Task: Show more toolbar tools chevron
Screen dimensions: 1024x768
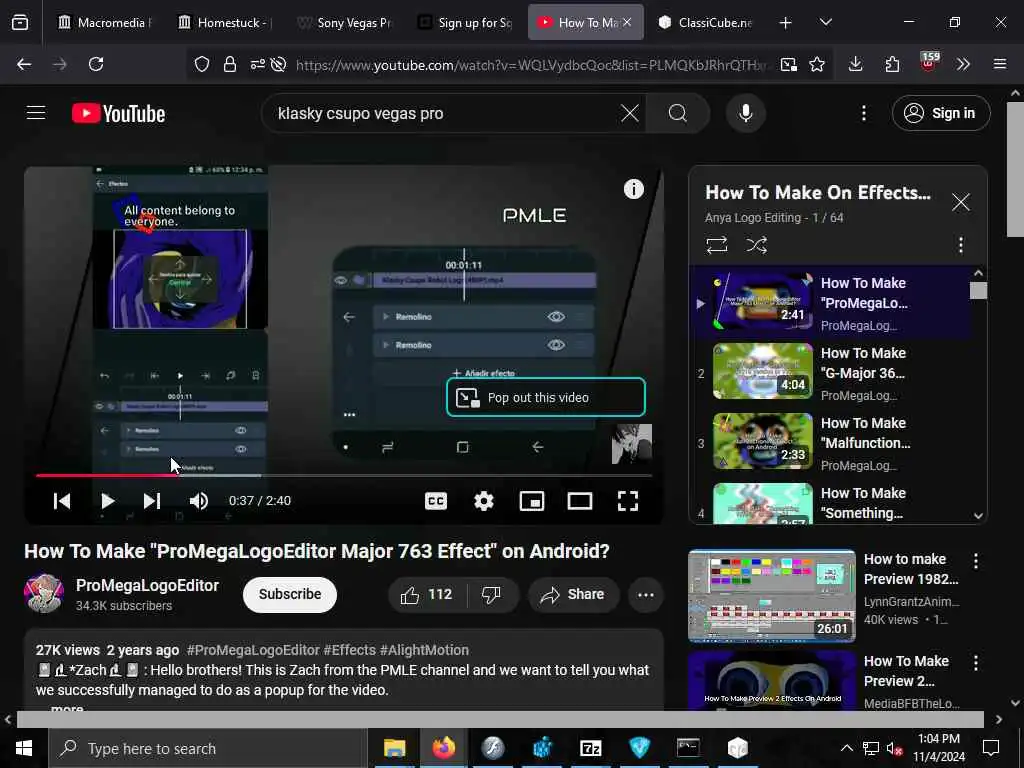Action: click(x=963, y=64)
